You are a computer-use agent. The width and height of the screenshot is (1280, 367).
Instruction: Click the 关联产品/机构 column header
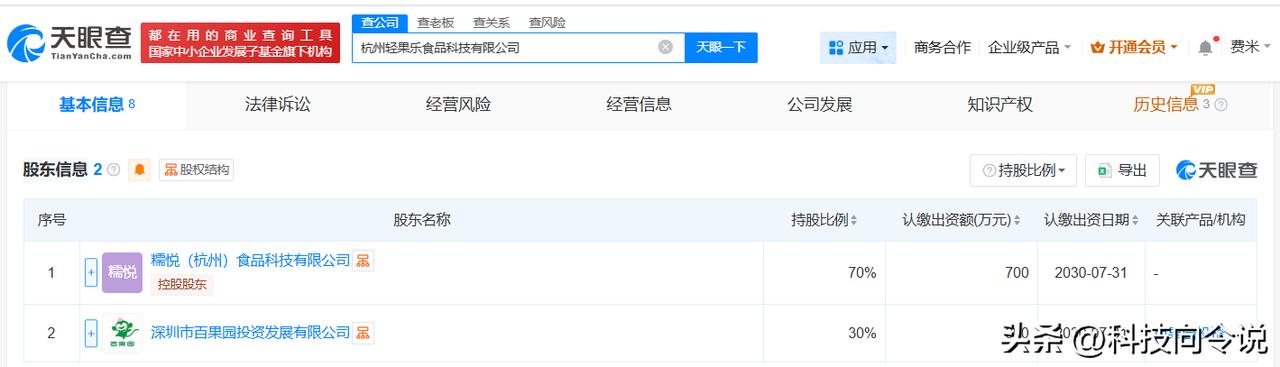(1200, 220)
